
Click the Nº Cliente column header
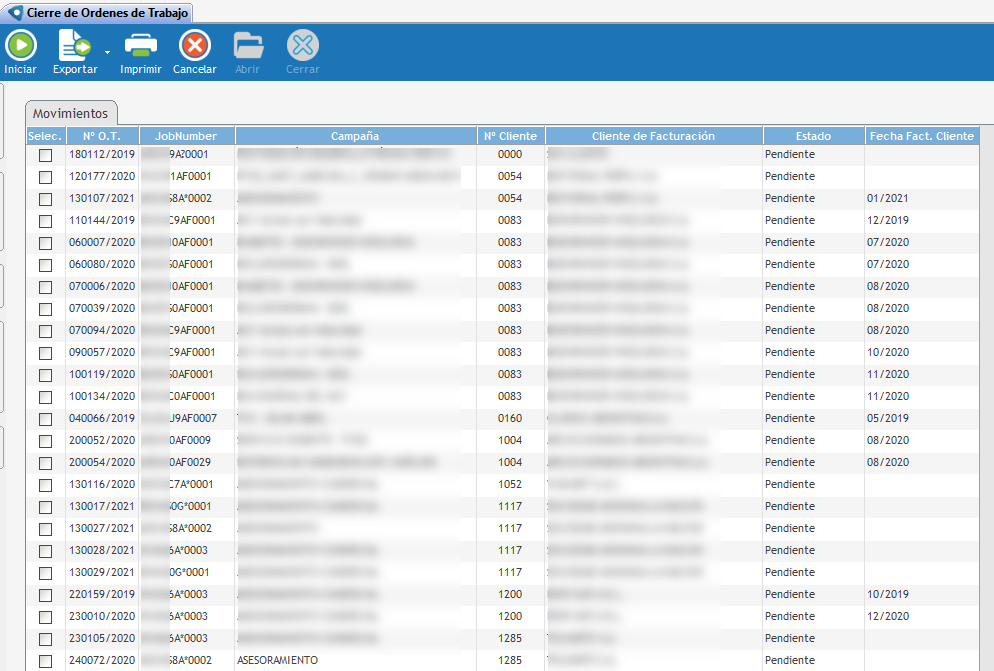pyautogui.click(x=510, y=136)
